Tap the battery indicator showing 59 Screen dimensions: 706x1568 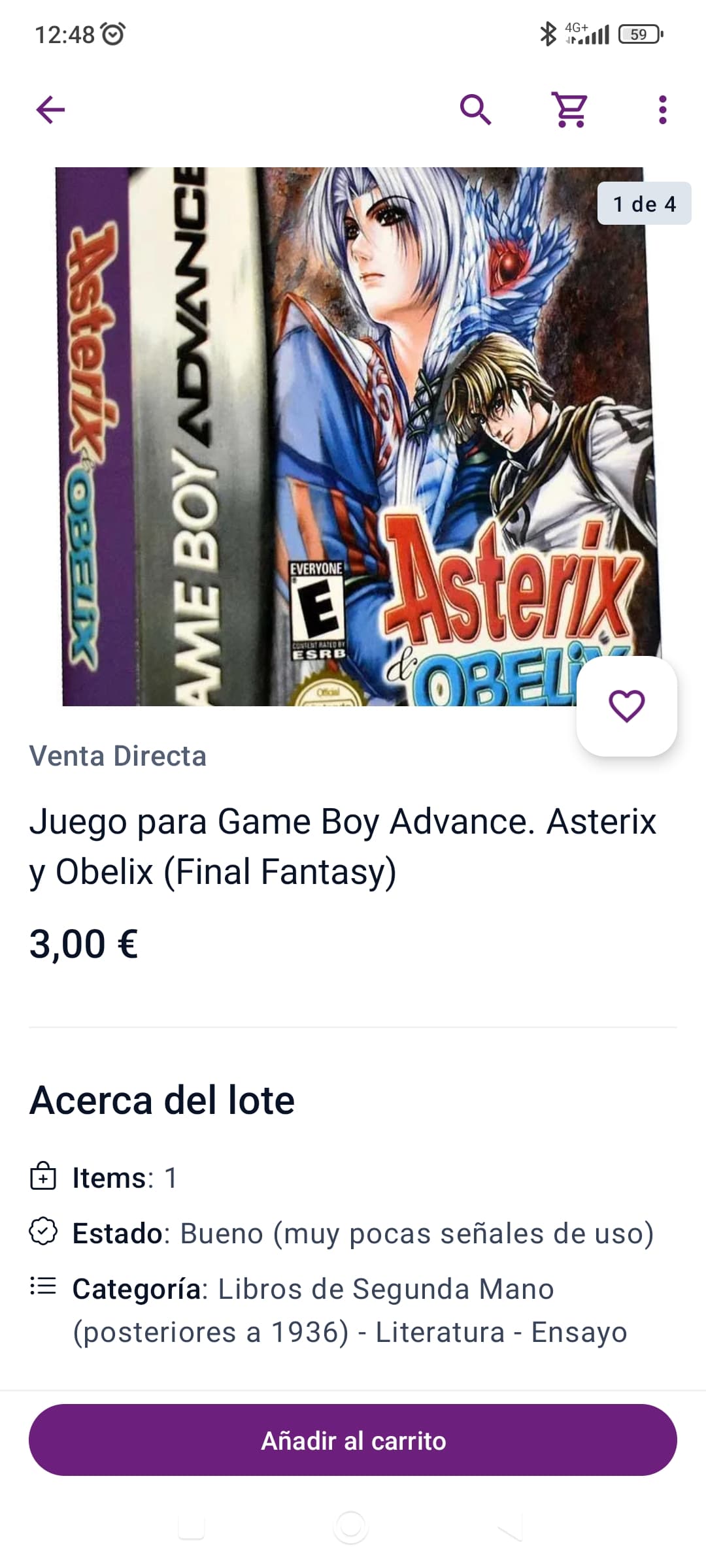coord(641,34)
